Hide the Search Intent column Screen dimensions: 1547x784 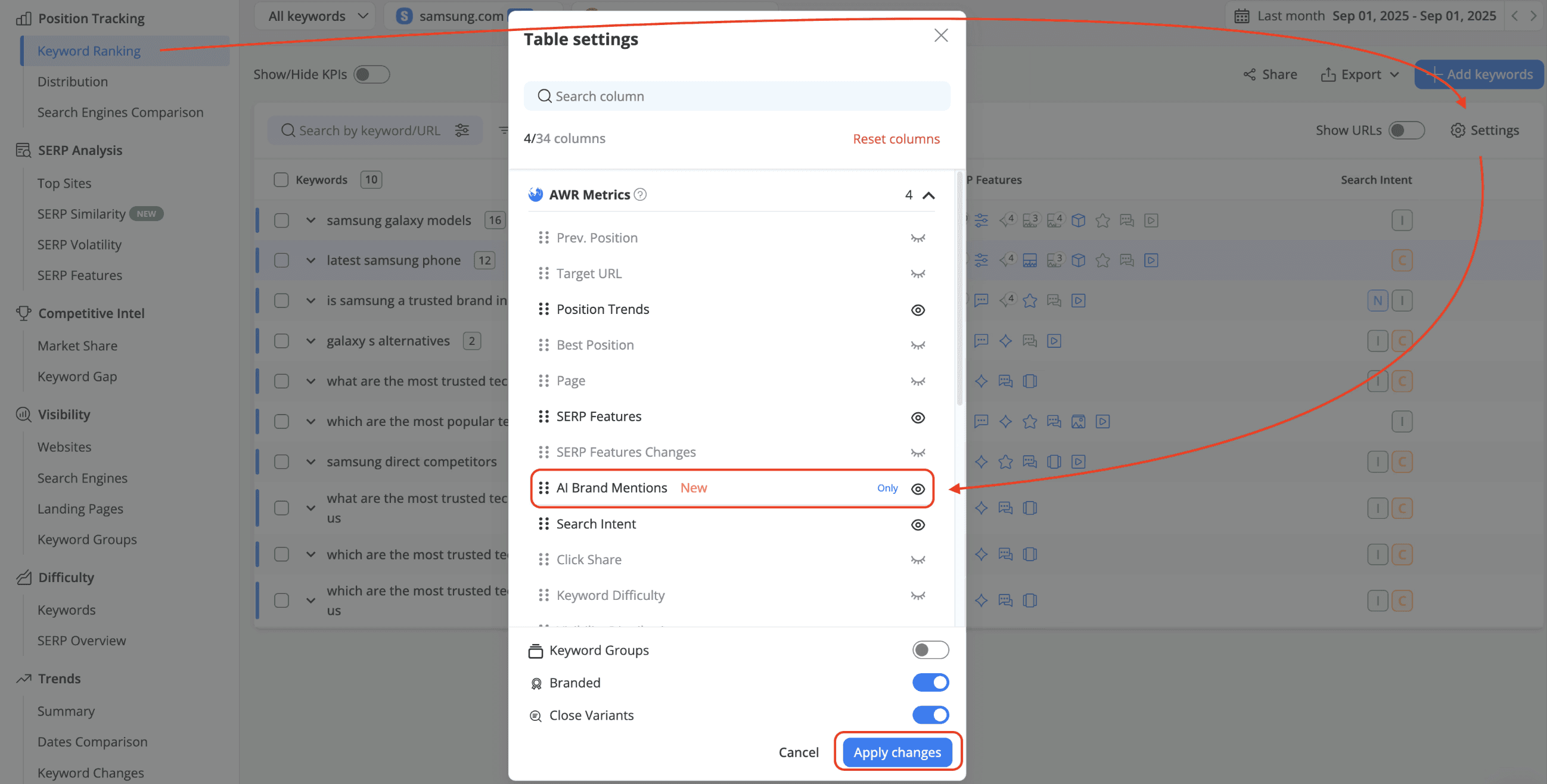918,525
